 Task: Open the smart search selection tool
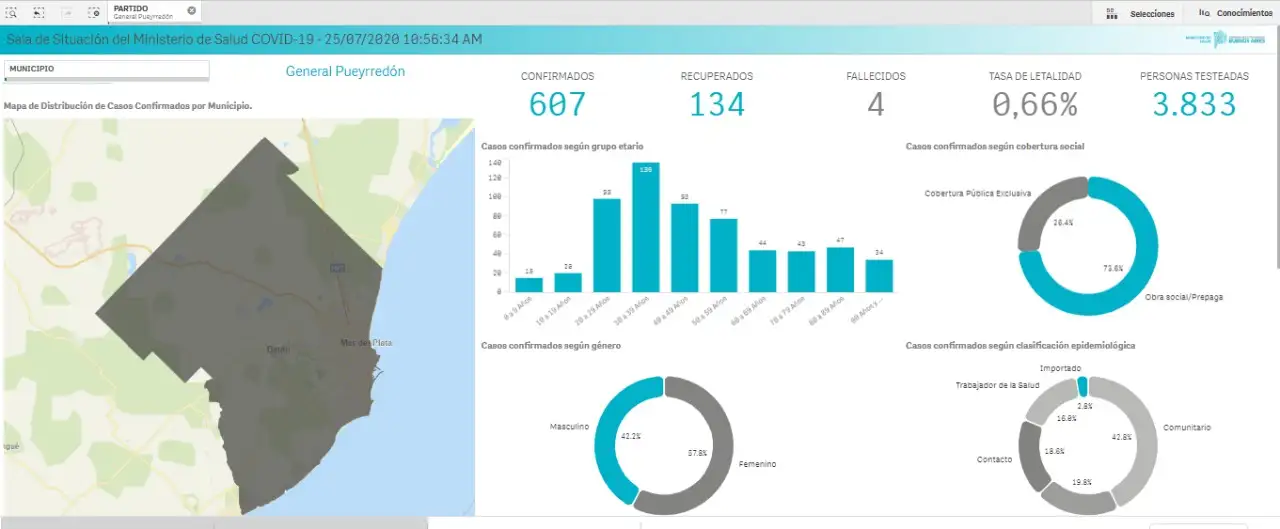12,12
